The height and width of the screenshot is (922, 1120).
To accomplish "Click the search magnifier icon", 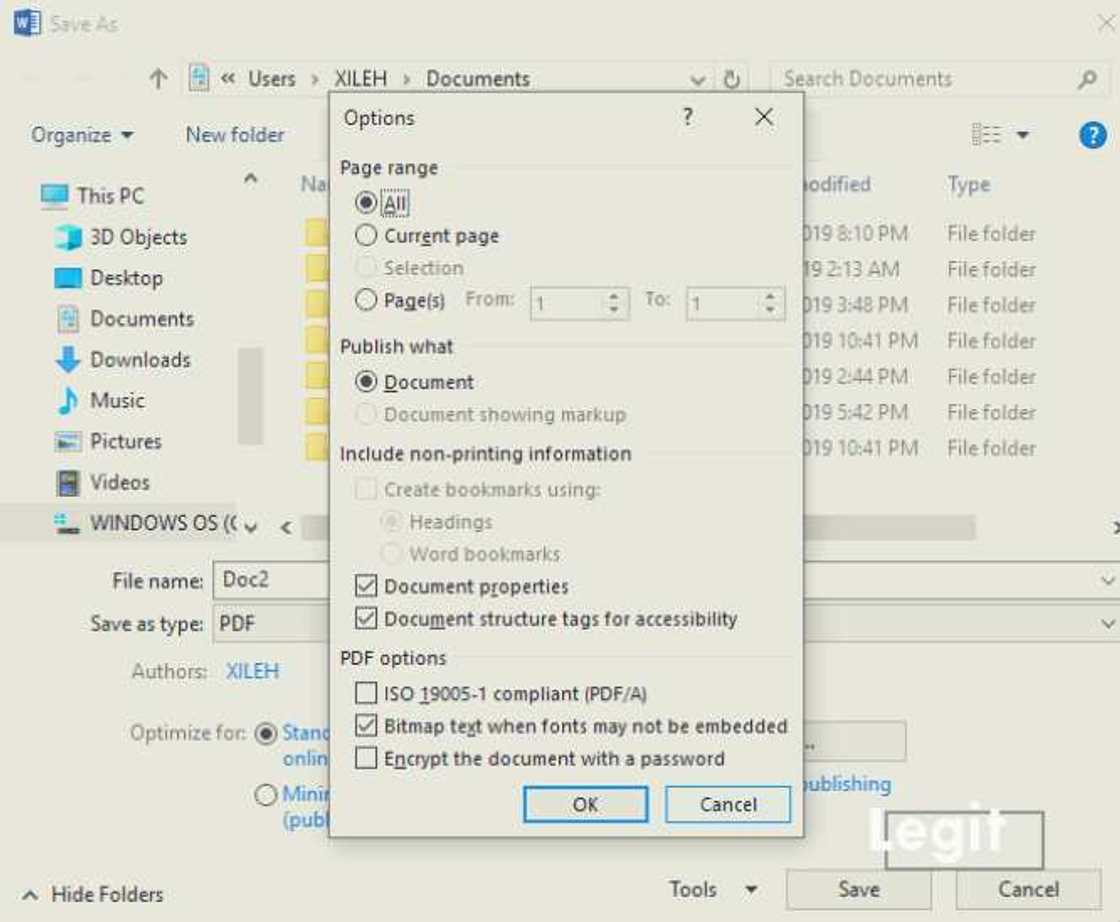I will [1087, 80].
